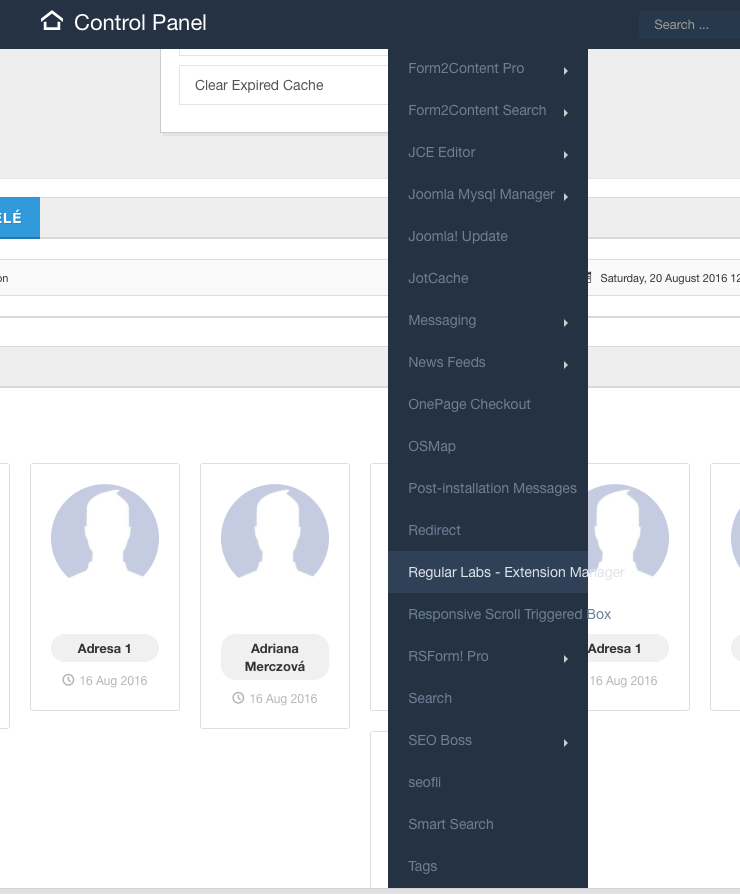Viewport: 740px width, 894px height.
Task: Click the avatar partly hidden behind menu
Action: pyautogui.click(x=627, y=530)
